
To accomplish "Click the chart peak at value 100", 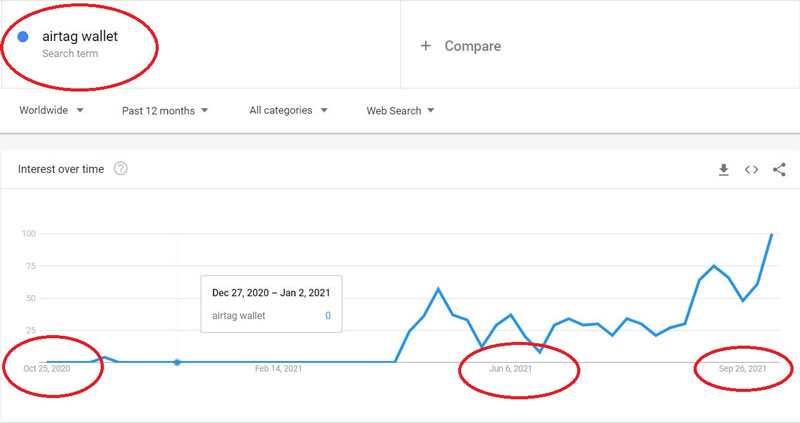I will [x=771, y=234].
